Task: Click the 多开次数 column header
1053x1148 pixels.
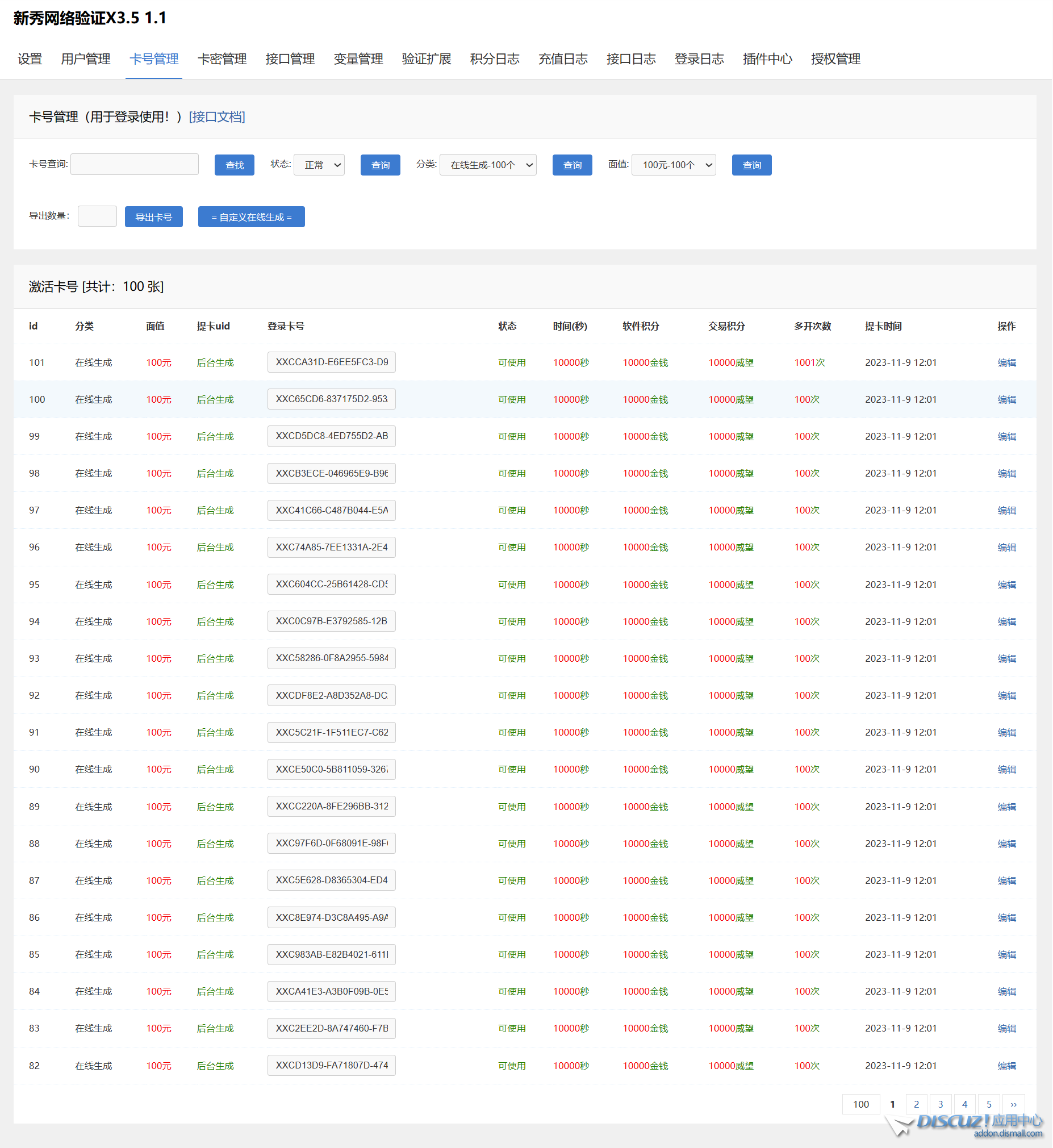Action: click(813, 327)
